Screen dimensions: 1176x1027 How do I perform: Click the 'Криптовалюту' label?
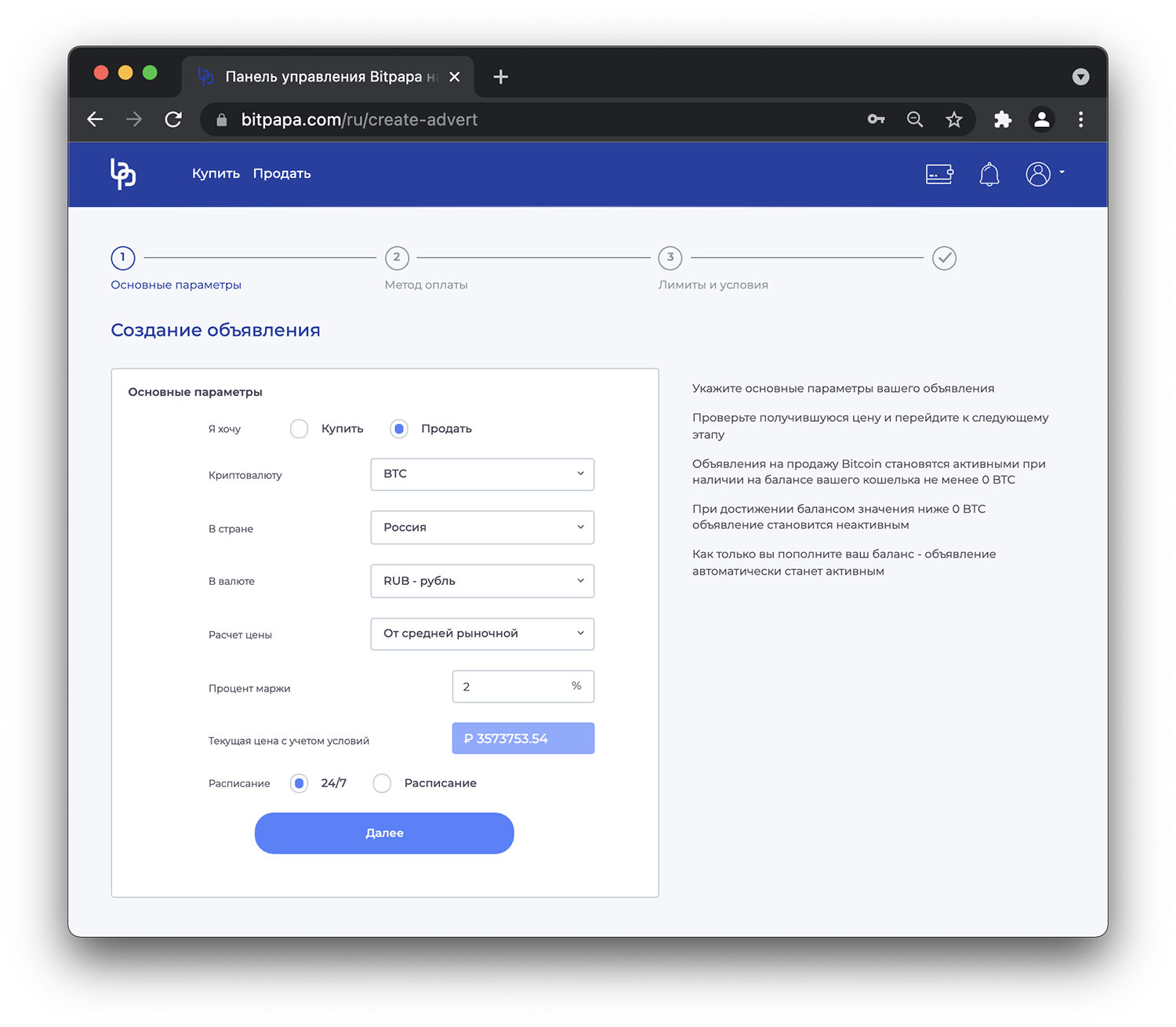245,475
